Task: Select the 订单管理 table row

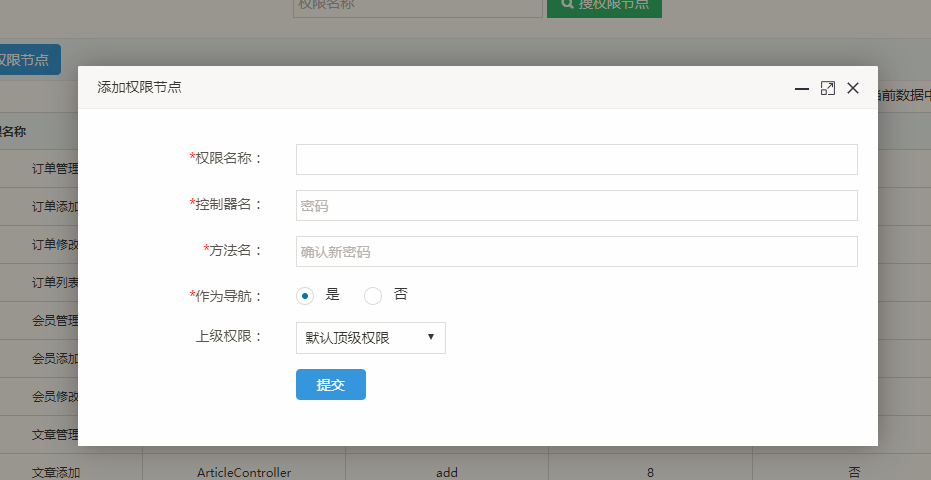Action: 54,169
